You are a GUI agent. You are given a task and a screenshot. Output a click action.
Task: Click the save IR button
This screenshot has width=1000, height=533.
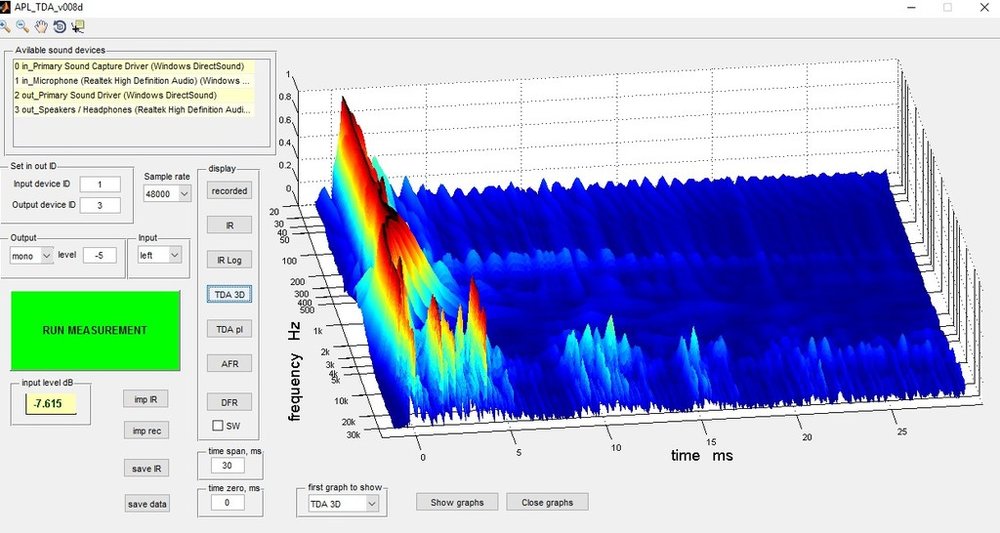(147, 469)
